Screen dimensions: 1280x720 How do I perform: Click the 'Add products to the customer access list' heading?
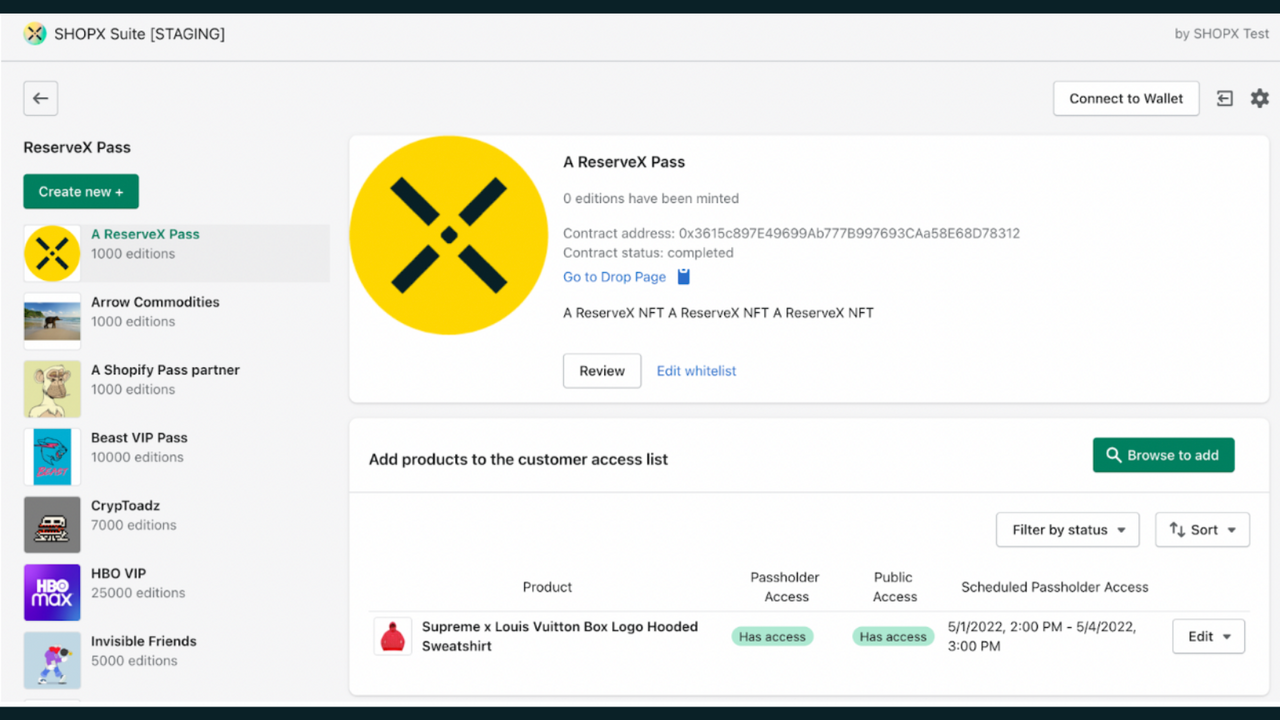click(x=518, y=459)
